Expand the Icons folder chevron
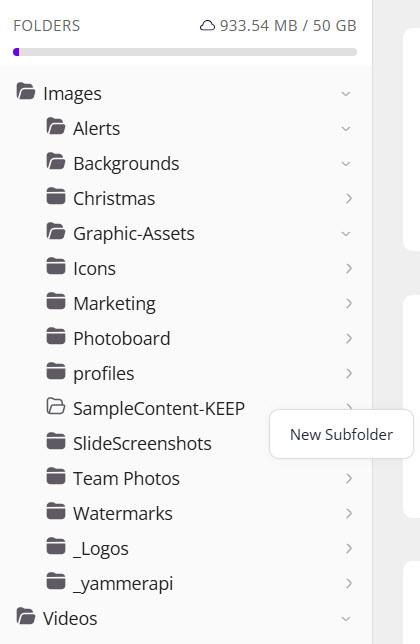 click(x=349, y=268)
